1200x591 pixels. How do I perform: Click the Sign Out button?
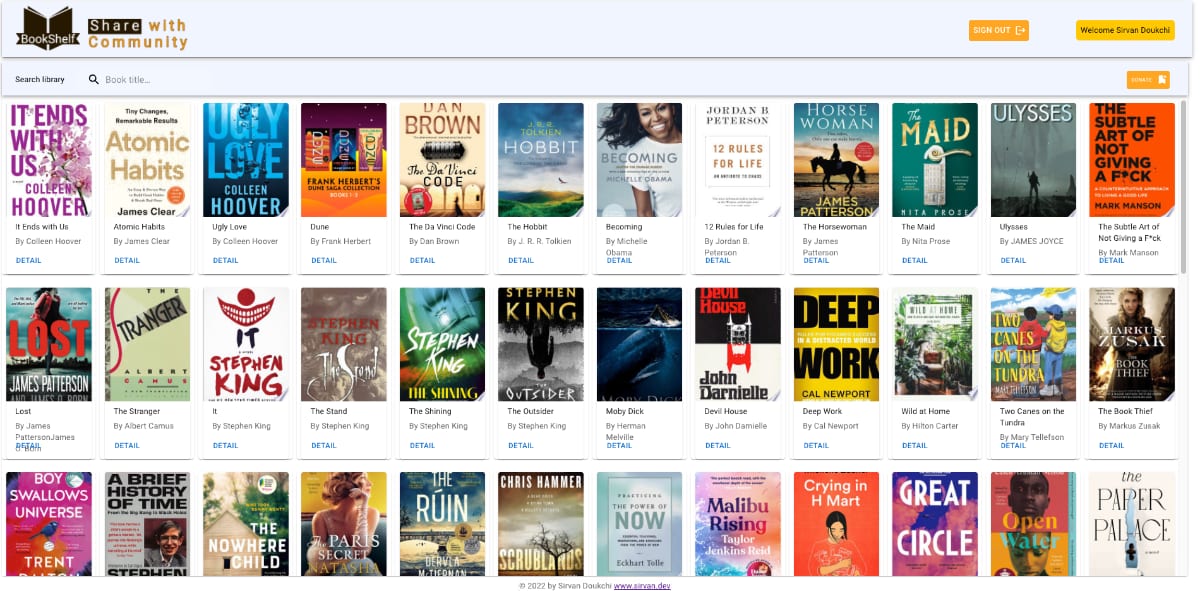tap(998, 30)
